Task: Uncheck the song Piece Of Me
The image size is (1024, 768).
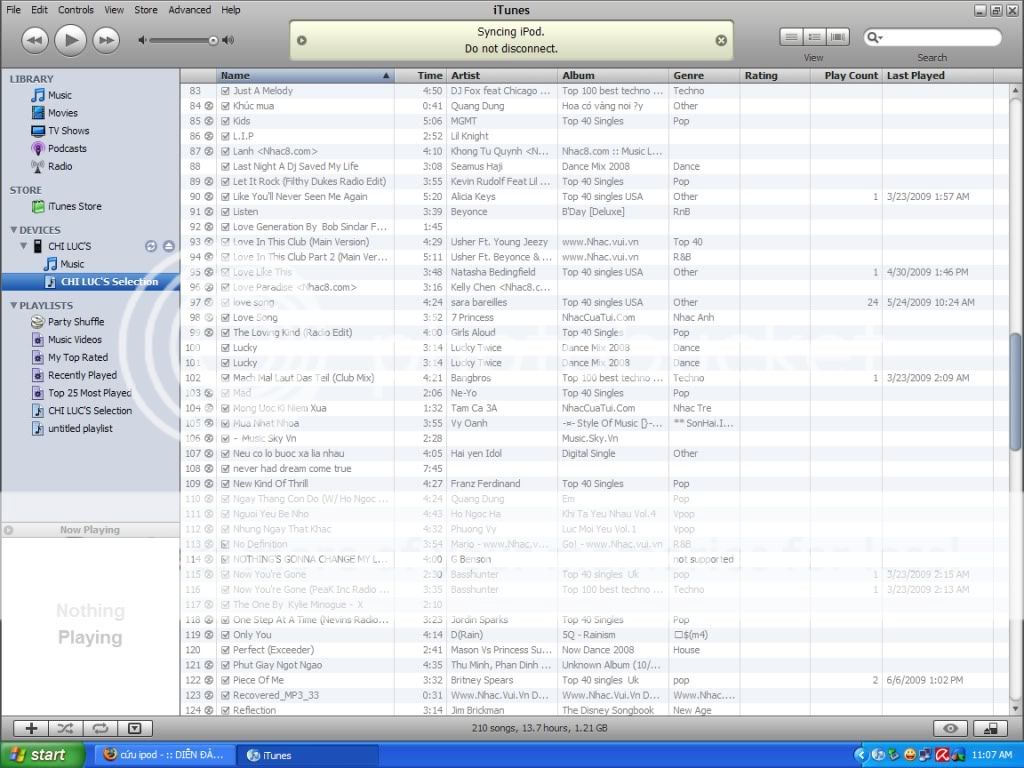Action: pos(226,680)
